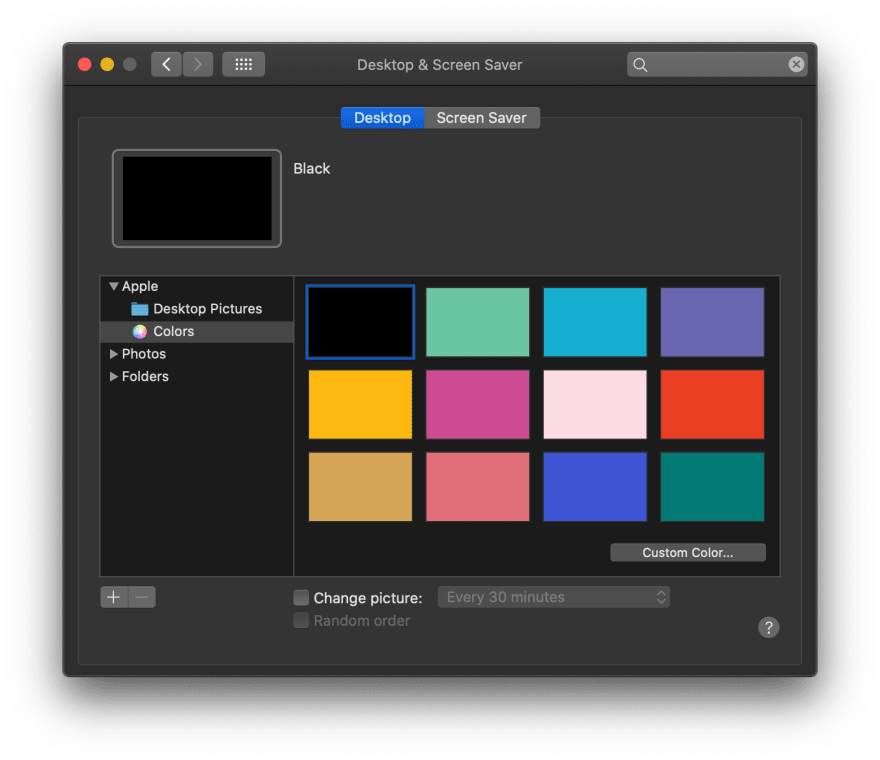Close the window with the red button
Screen dimensions: 880x760
pos(85,65)
